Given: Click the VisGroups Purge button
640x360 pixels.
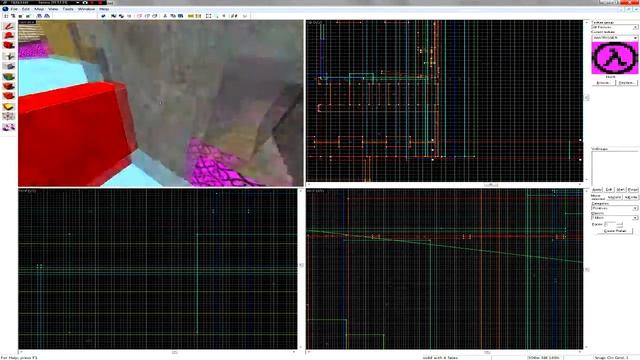Looking at the screenshot, I should [632, 190].
